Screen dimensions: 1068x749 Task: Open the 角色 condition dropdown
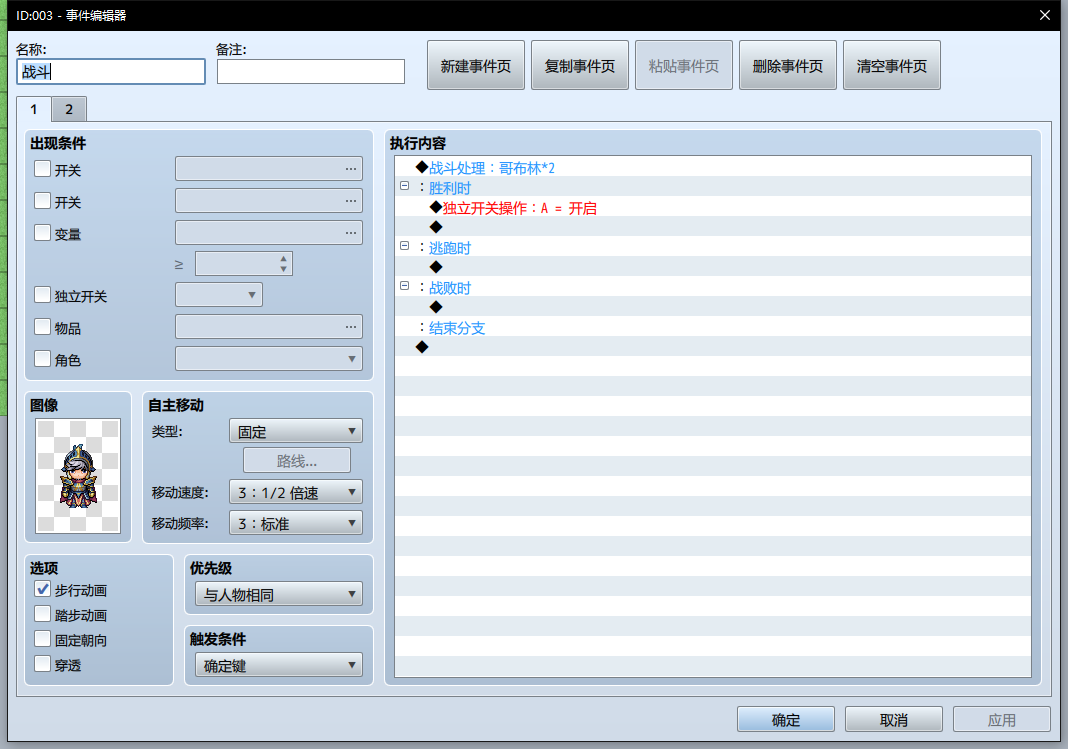[x=268, y=359]
